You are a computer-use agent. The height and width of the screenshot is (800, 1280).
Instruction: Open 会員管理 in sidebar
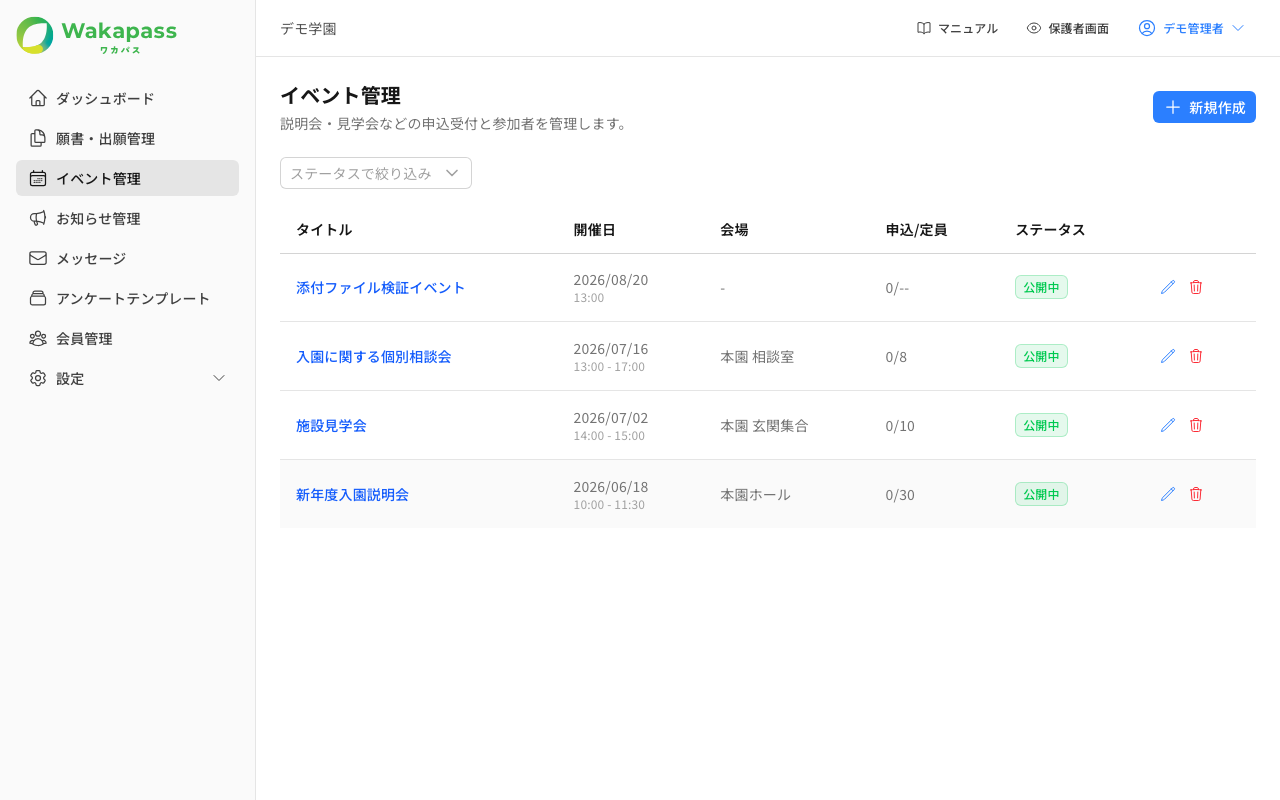[127, 338]
